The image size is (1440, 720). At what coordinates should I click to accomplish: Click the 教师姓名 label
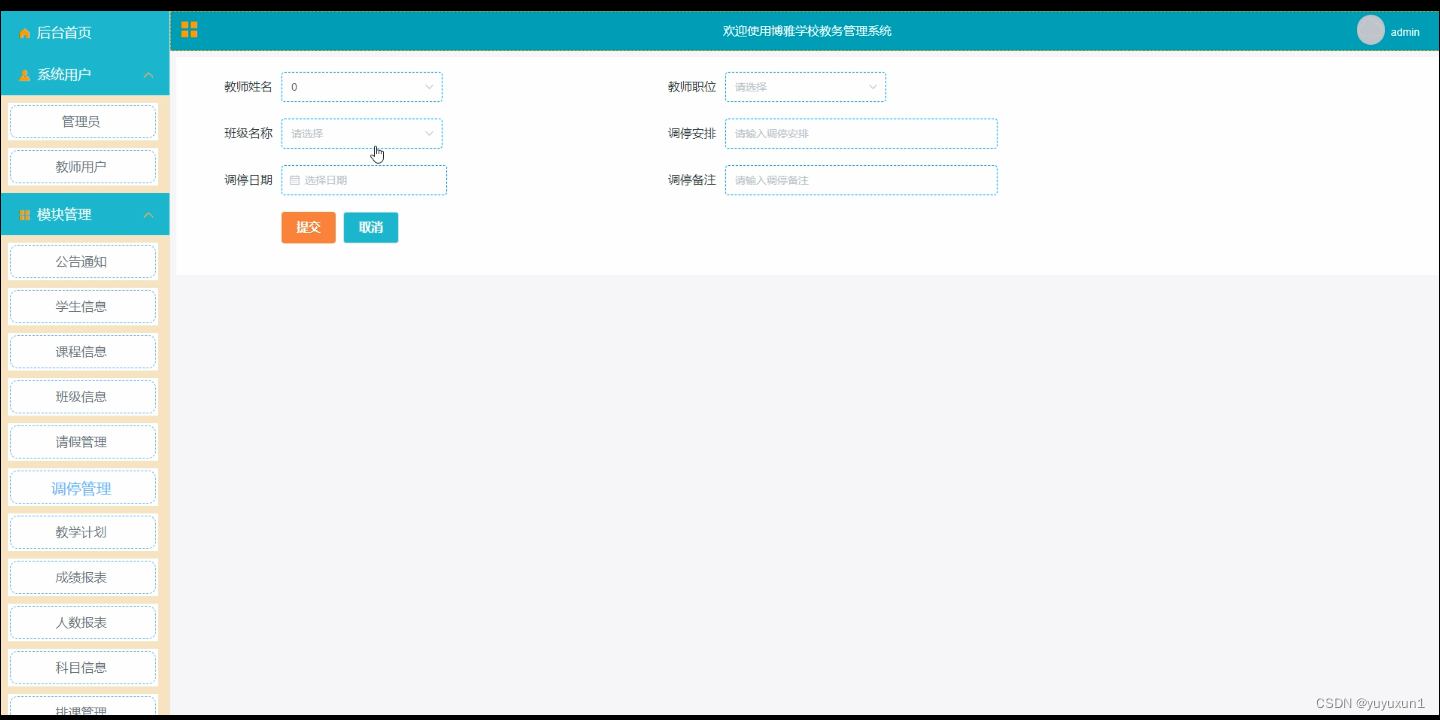coord(248,87)
